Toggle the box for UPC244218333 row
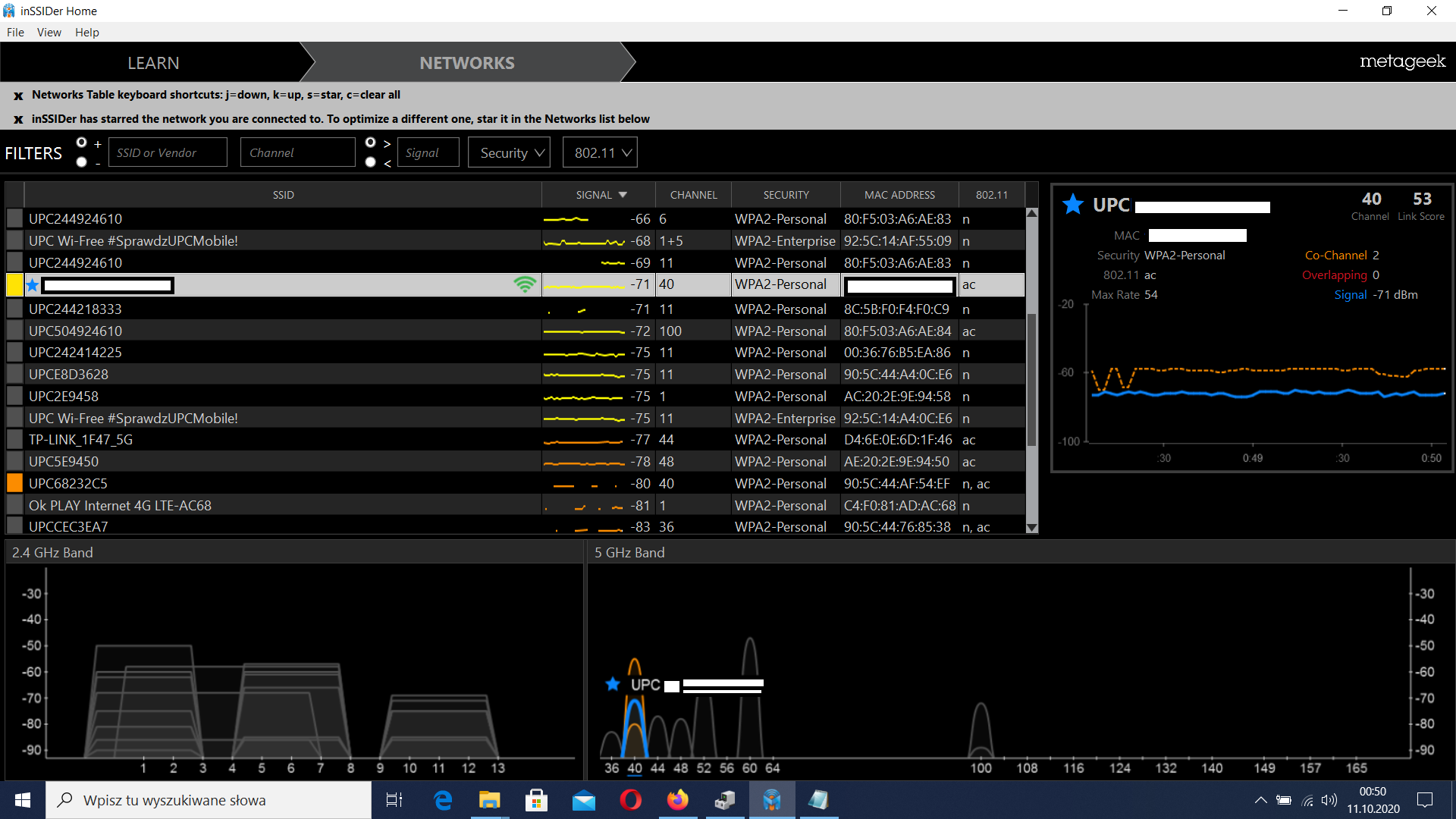The width and height of the screenshot is (1456, 819). click(x=14, y=309)
